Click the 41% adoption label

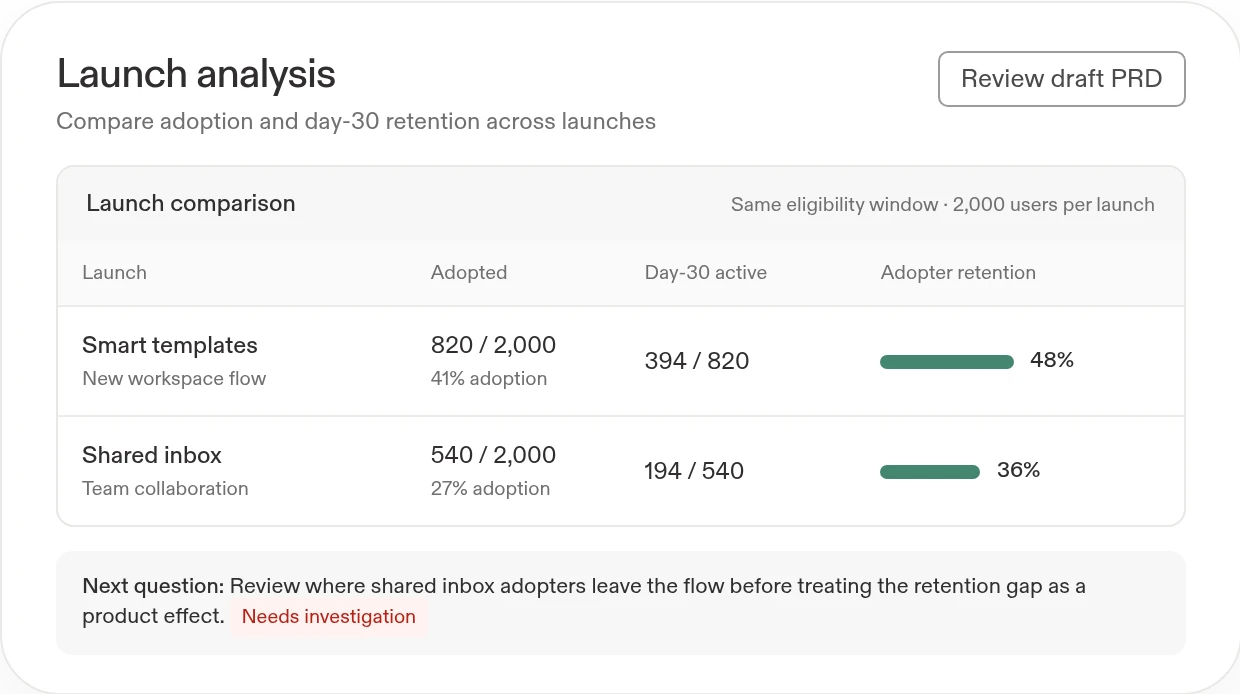tap(489, 379)
